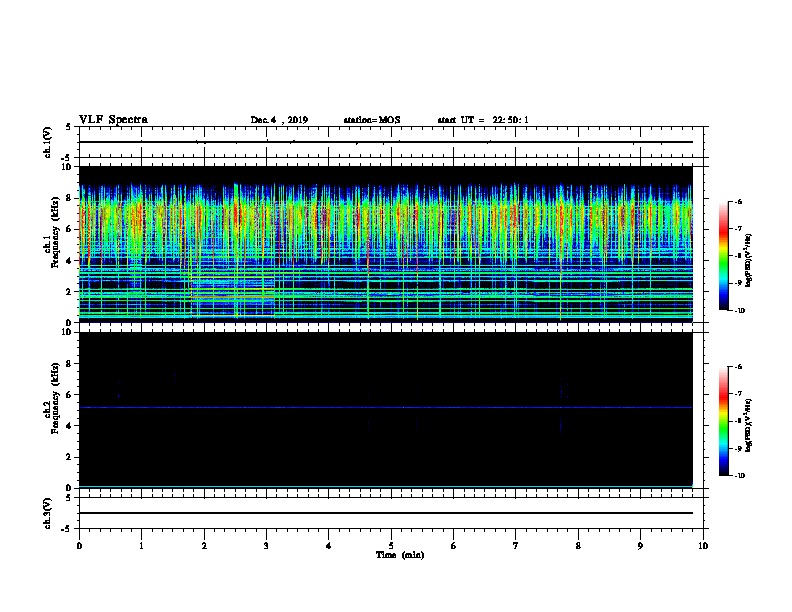Click the time tick label "5"
The height and width of the screenshot is (612, 792).
[x=391, y=545]
